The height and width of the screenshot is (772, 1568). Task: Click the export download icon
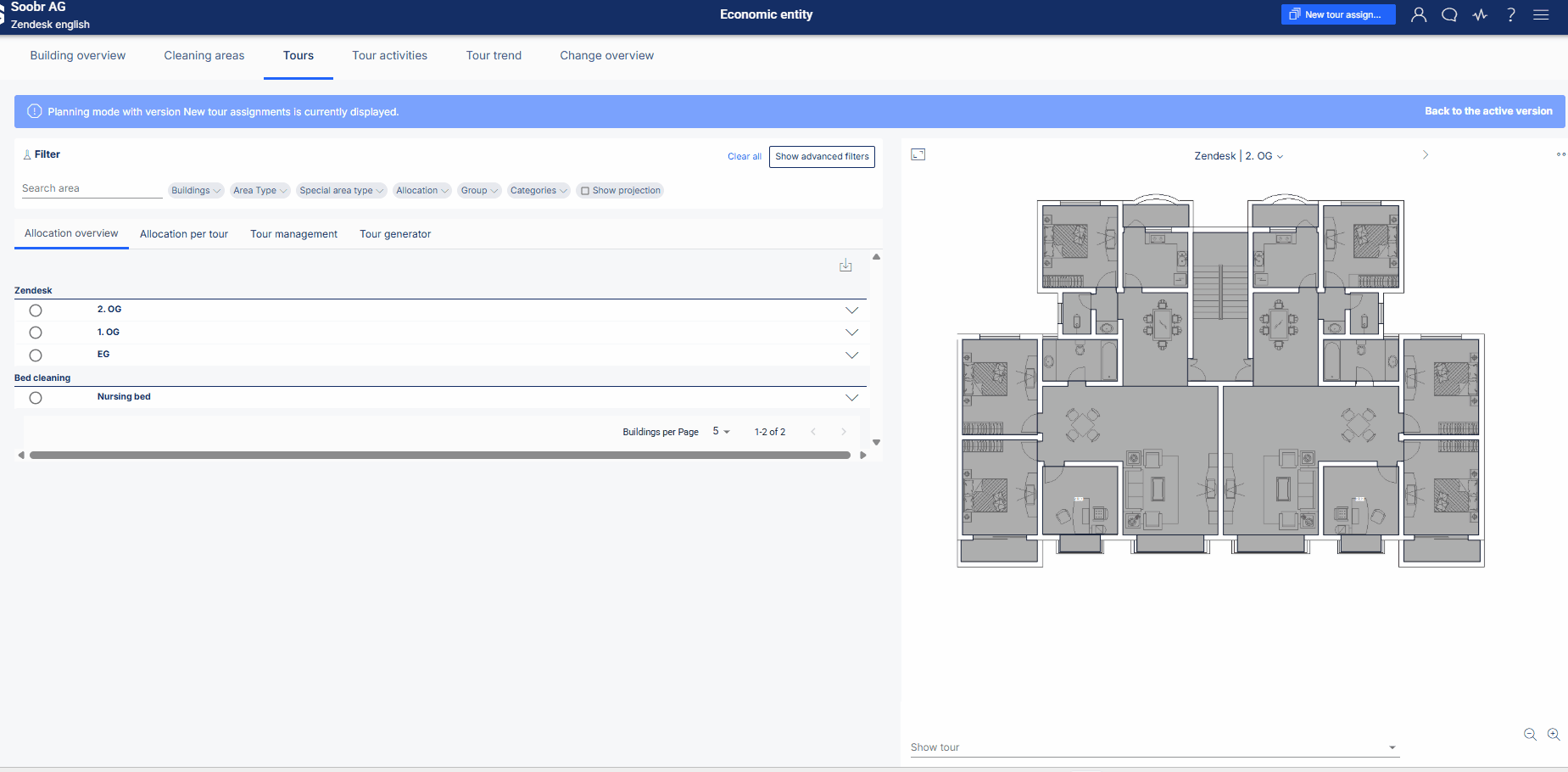pos(845,266)
